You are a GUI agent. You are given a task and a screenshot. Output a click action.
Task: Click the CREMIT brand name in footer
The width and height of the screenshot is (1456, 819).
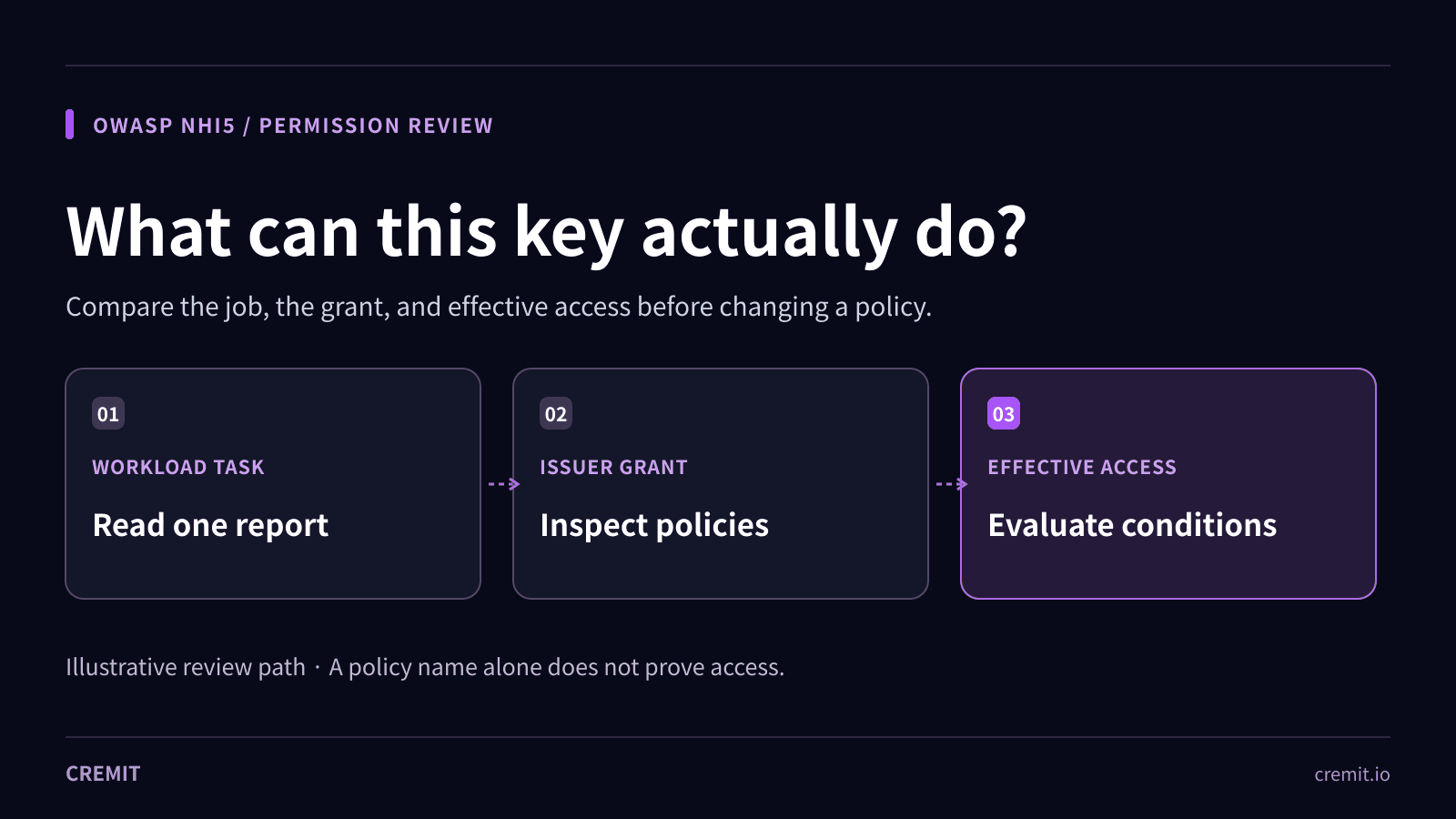pos(103,773)
